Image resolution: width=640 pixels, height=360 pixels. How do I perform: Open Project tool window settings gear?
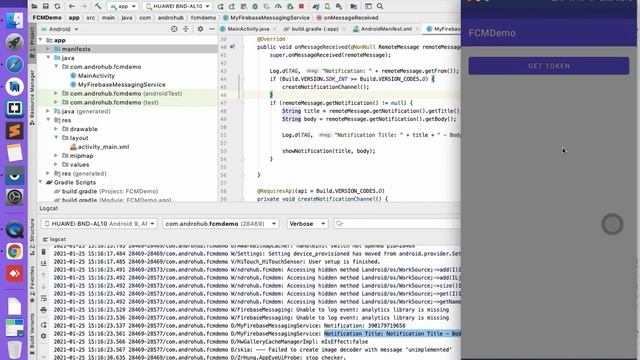[x=200, y=29]
